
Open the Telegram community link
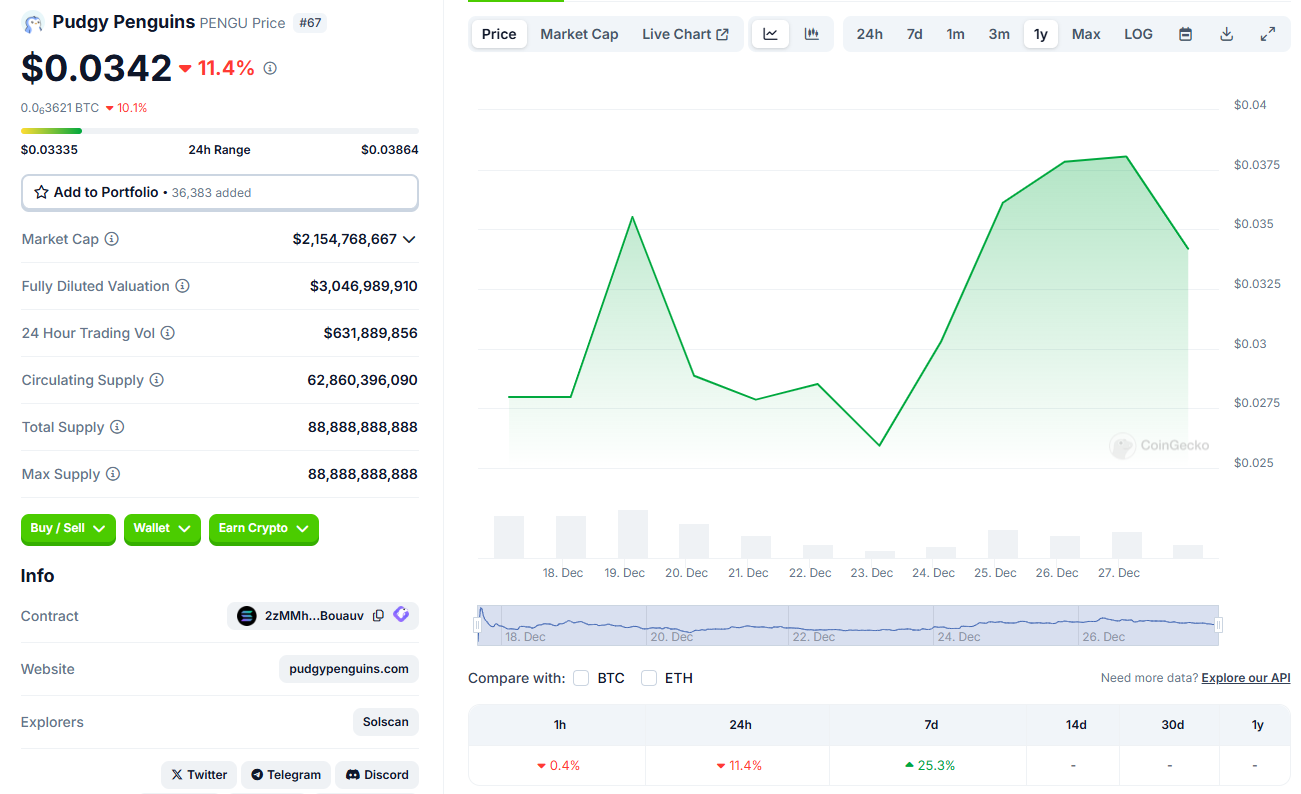(x=286, y=775)
